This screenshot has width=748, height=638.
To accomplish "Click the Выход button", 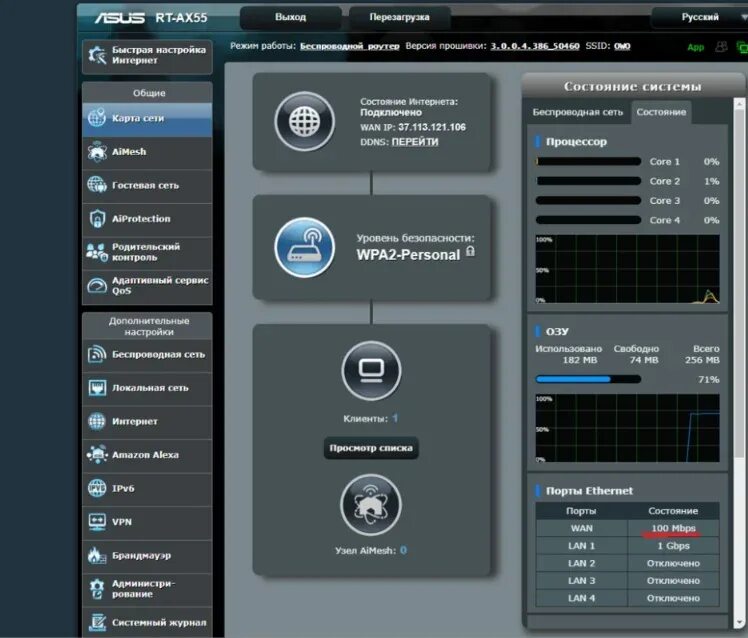I will click(291, 17).
